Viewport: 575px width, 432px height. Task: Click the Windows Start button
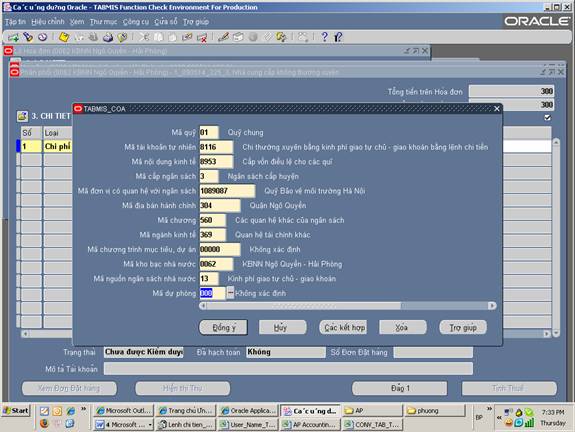[x=16, y=411]
